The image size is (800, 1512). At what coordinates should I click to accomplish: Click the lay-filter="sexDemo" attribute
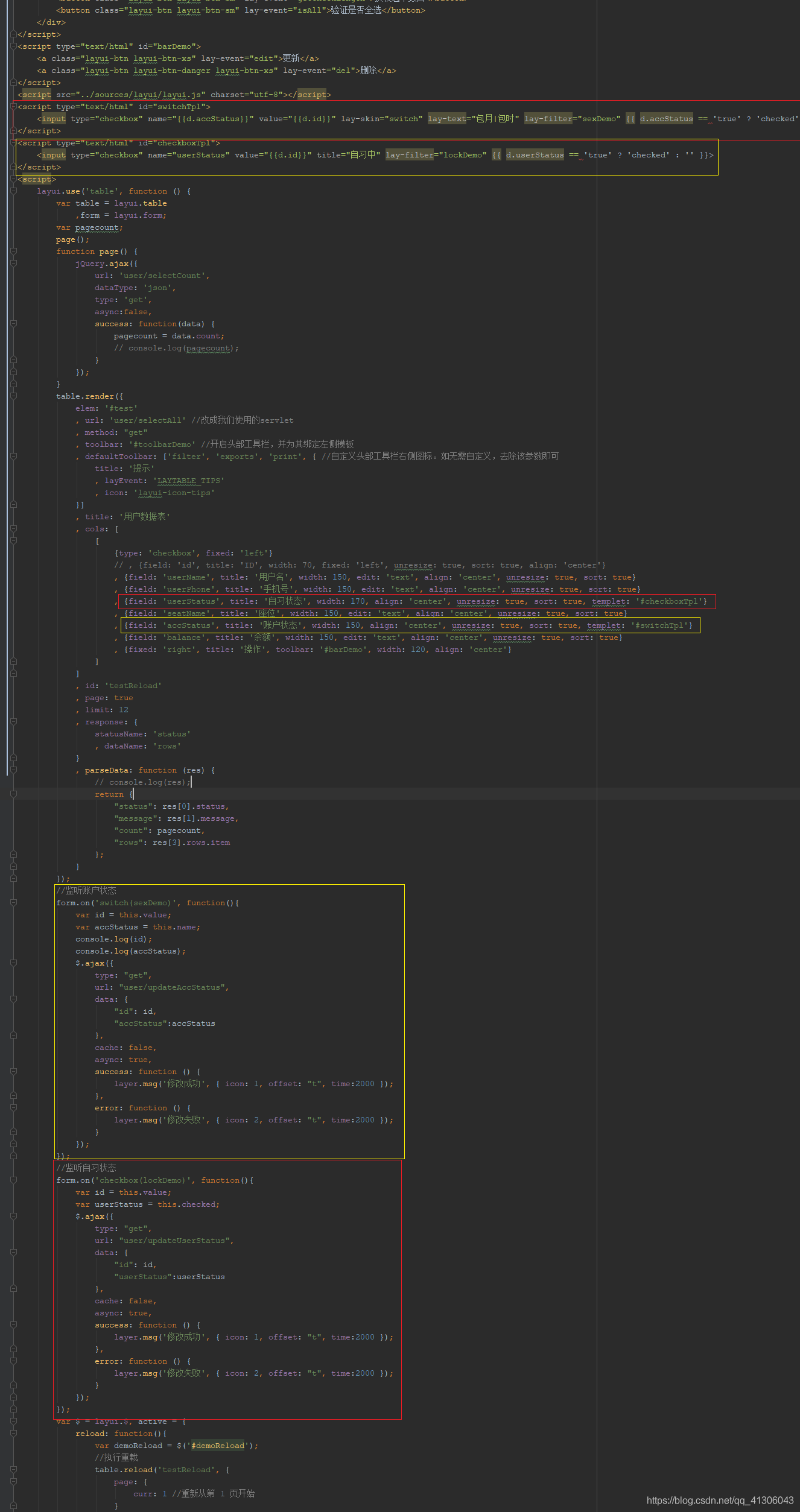[x=573, y=119]
